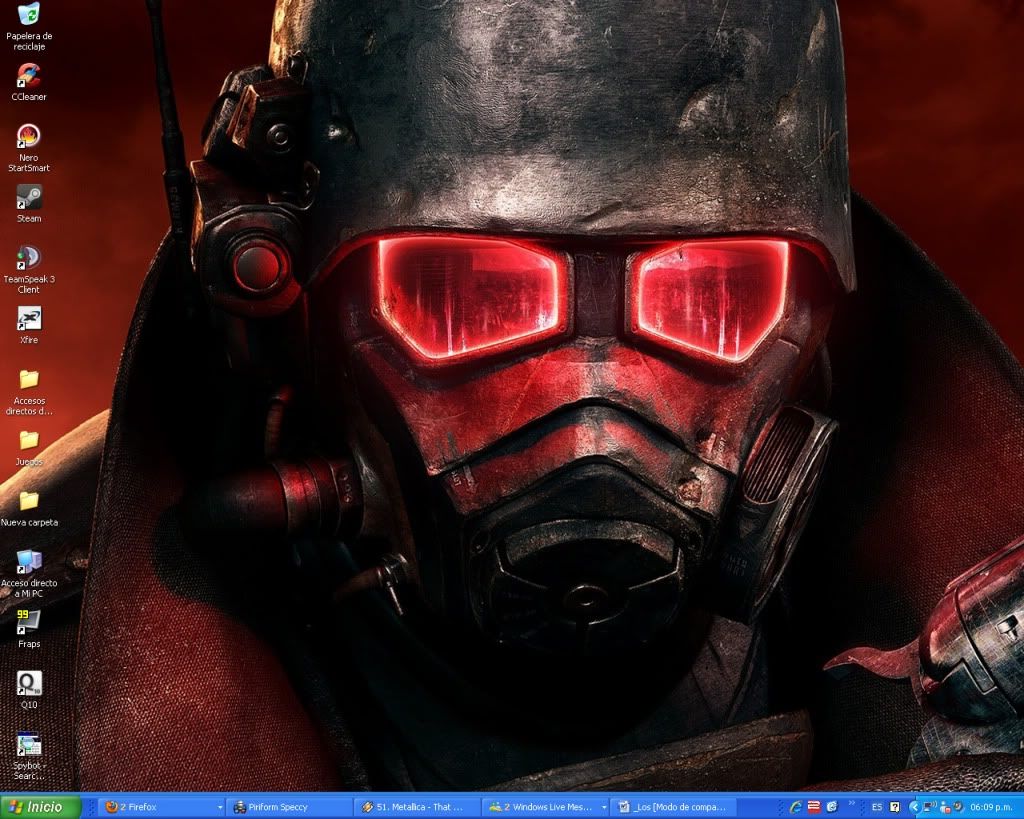The width and height of the screenshot is (1024, 819).
Task: Expand the Windows Live Messenger group arrow
Action: [x=603, y=807]
